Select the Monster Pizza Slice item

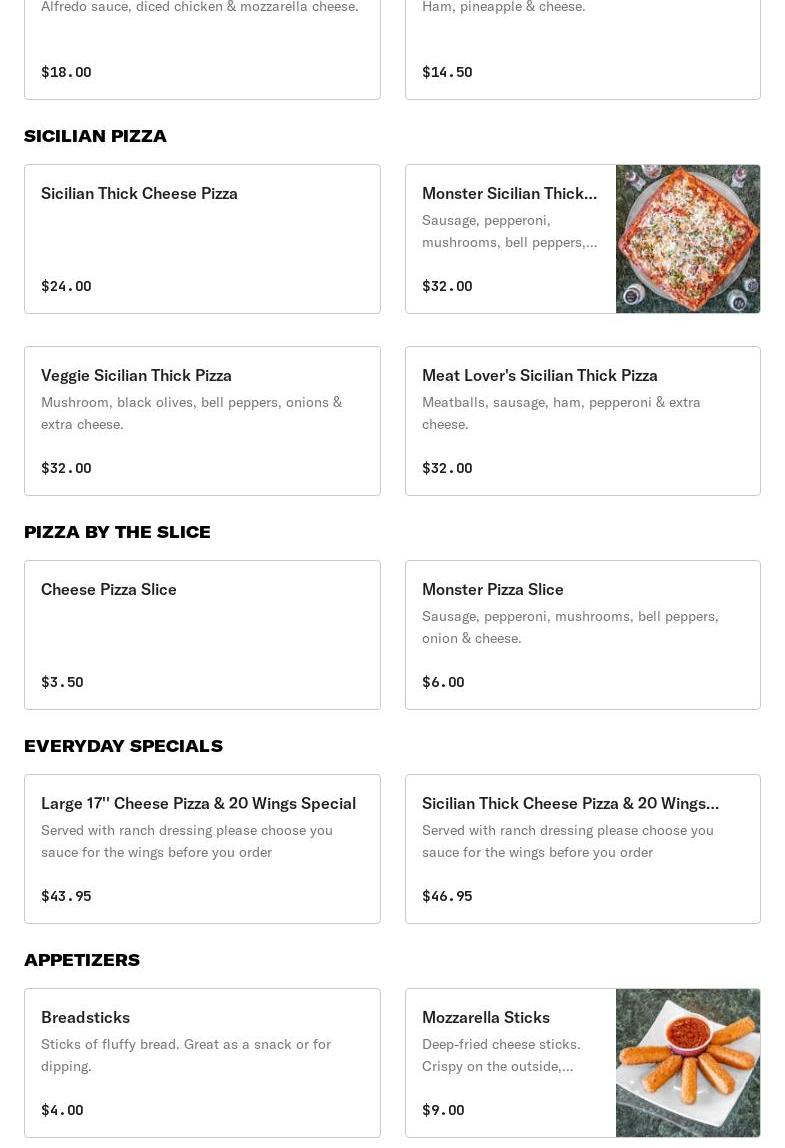pyautogui.click(x=582, y=635)
